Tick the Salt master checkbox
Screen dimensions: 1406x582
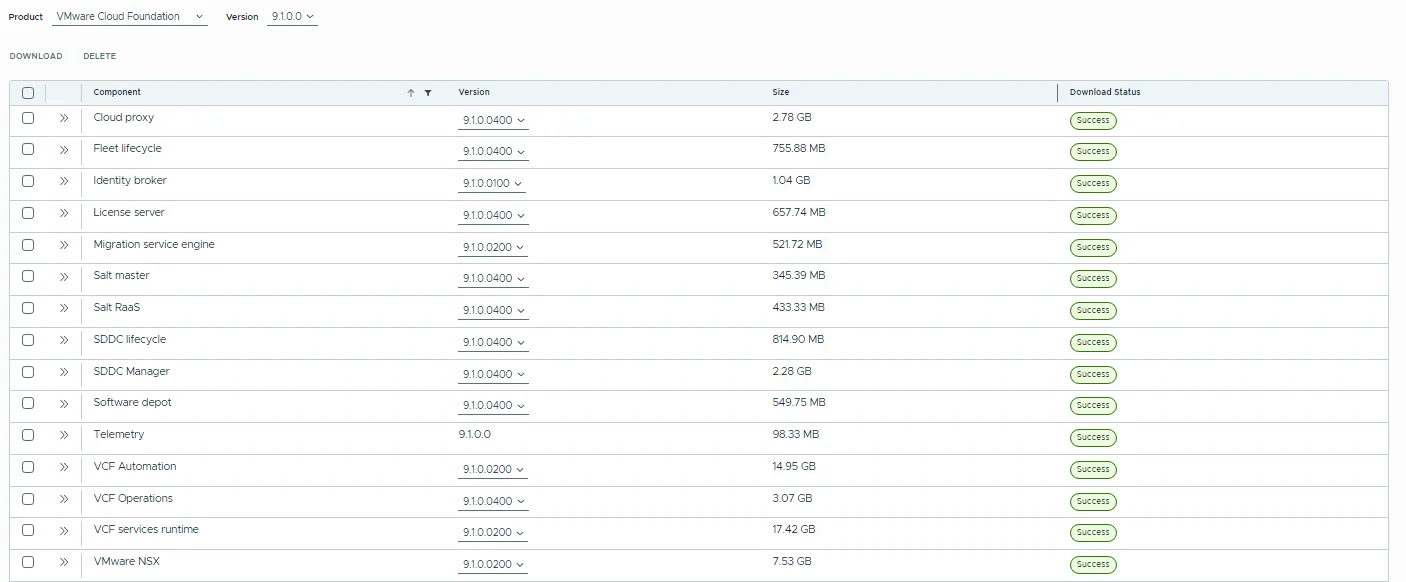(28, 276)
